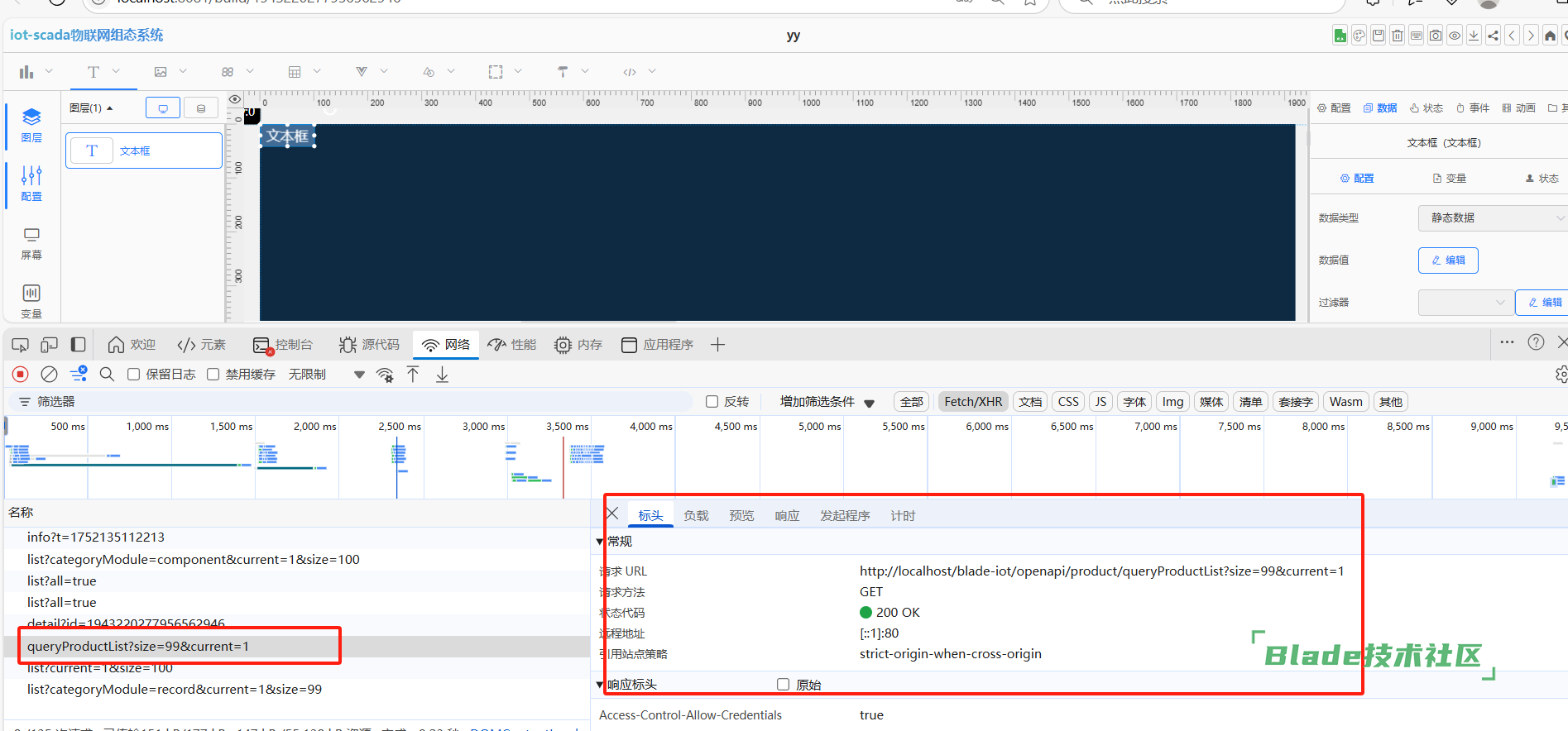Open the 图层 layers sidebar panel
The image size is (1568, 731).
tap(31, 125)
